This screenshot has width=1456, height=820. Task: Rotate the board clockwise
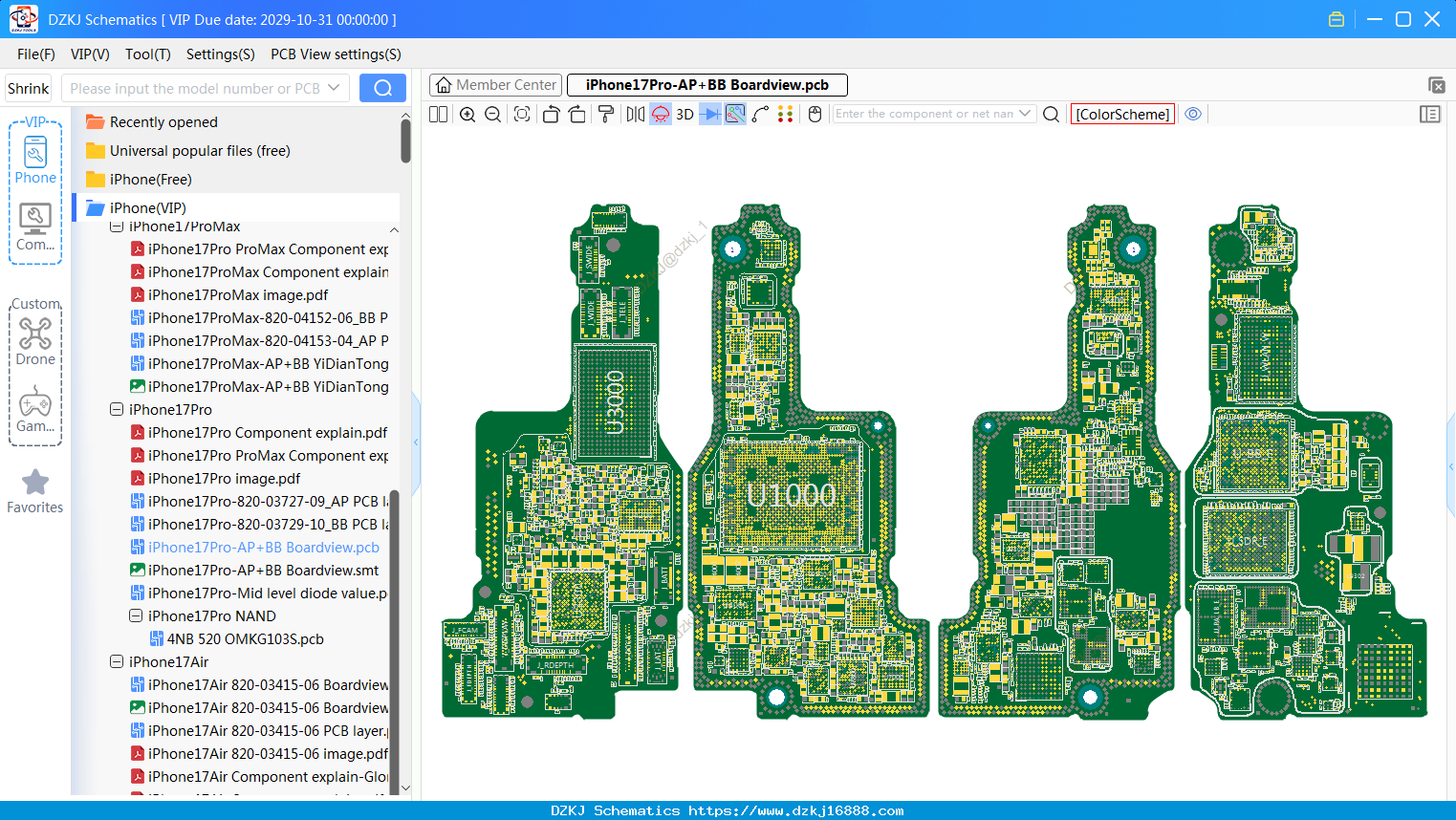[x=577, y=114]
